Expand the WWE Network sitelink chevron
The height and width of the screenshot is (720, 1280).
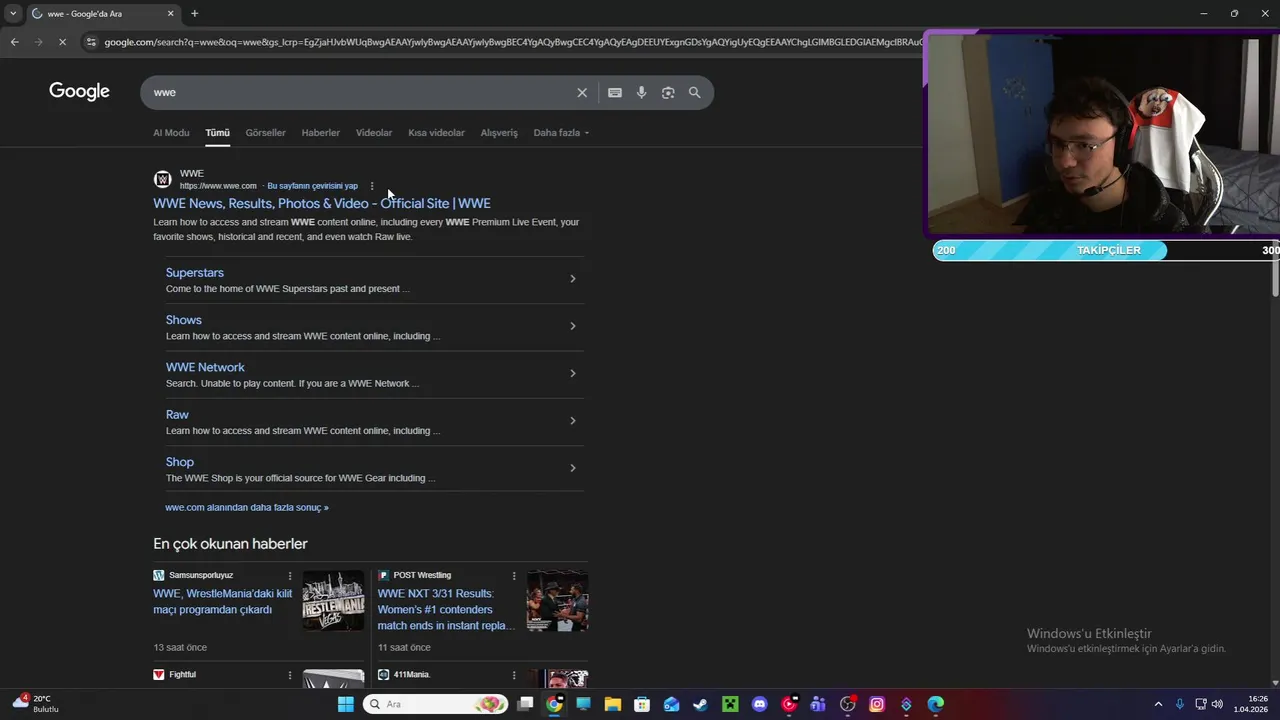click(x=573, y=373)
